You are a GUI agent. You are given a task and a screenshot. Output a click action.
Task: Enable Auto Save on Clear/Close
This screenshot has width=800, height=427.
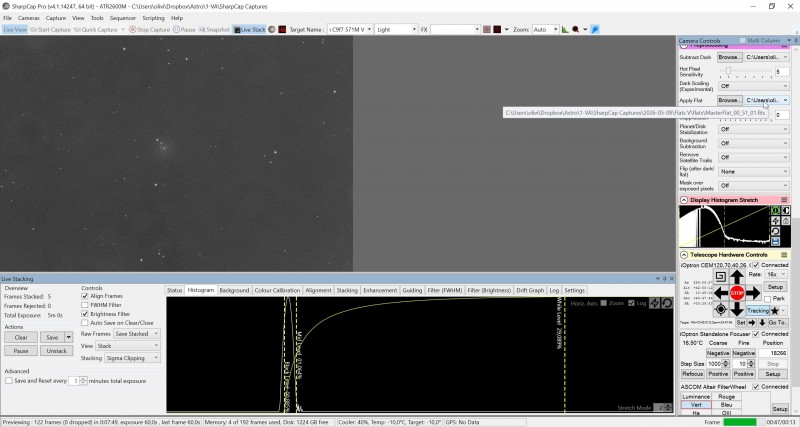[x=85, y=323]
